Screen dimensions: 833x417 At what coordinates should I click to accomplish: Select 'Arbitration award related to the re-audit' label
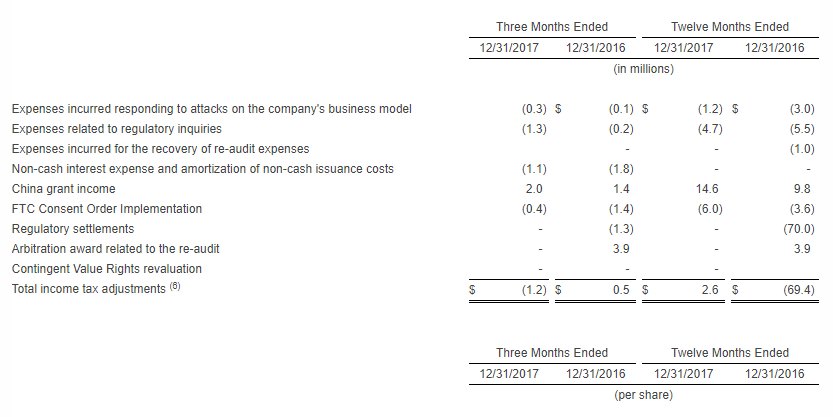point(115,249)
